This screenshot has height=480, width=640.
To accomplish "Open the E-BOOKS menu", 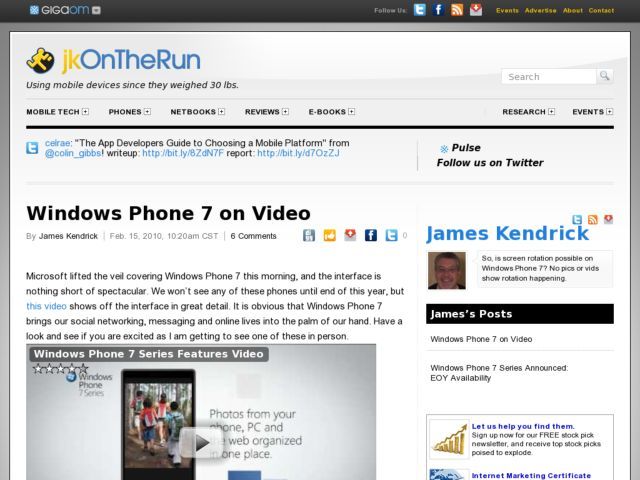I will pos(327,112).
